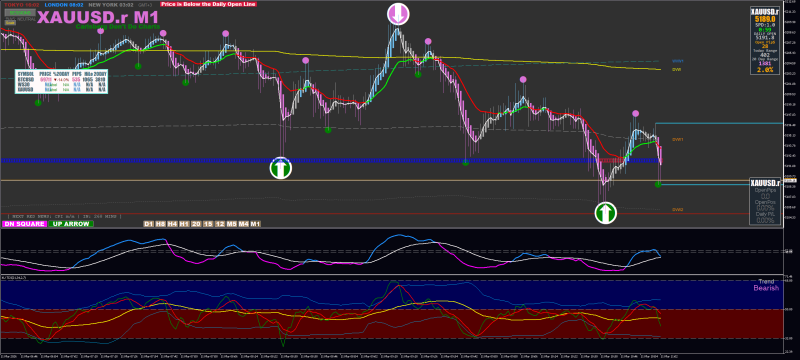Select the WS30 row in the dashboard table

click(61, 85)
